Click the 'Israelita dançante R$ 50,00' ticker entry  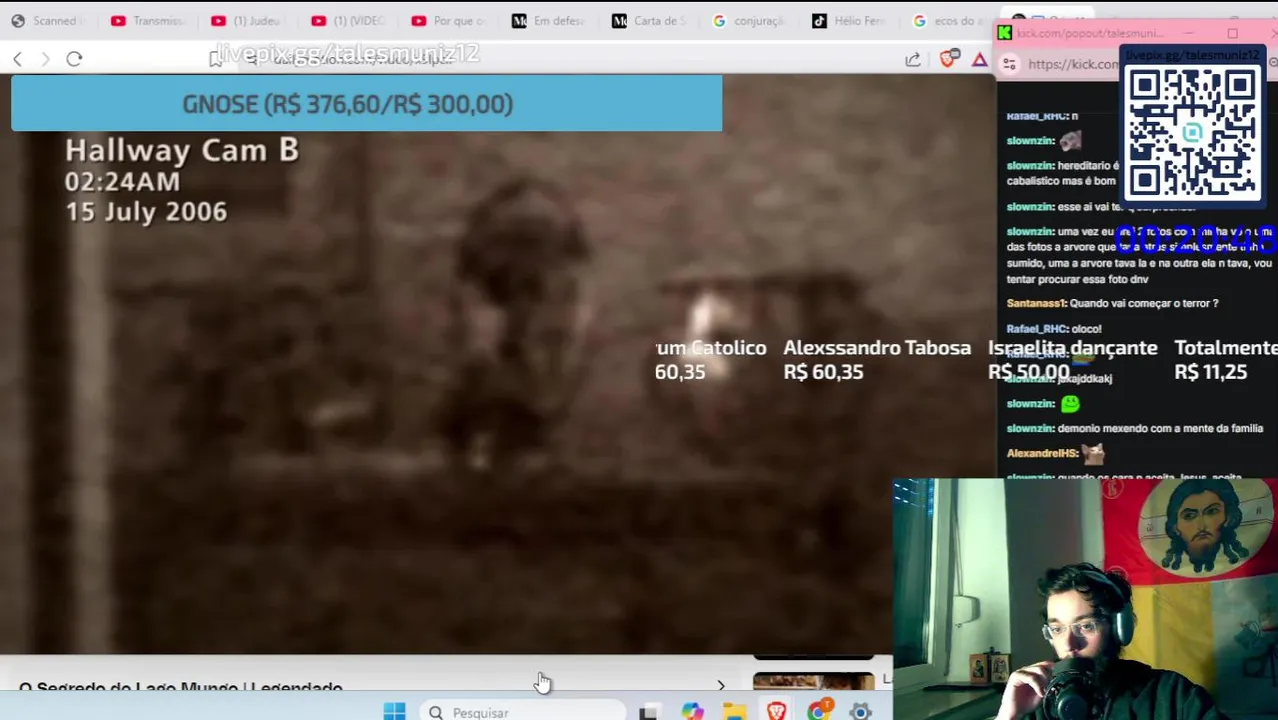coord(1072,360)
